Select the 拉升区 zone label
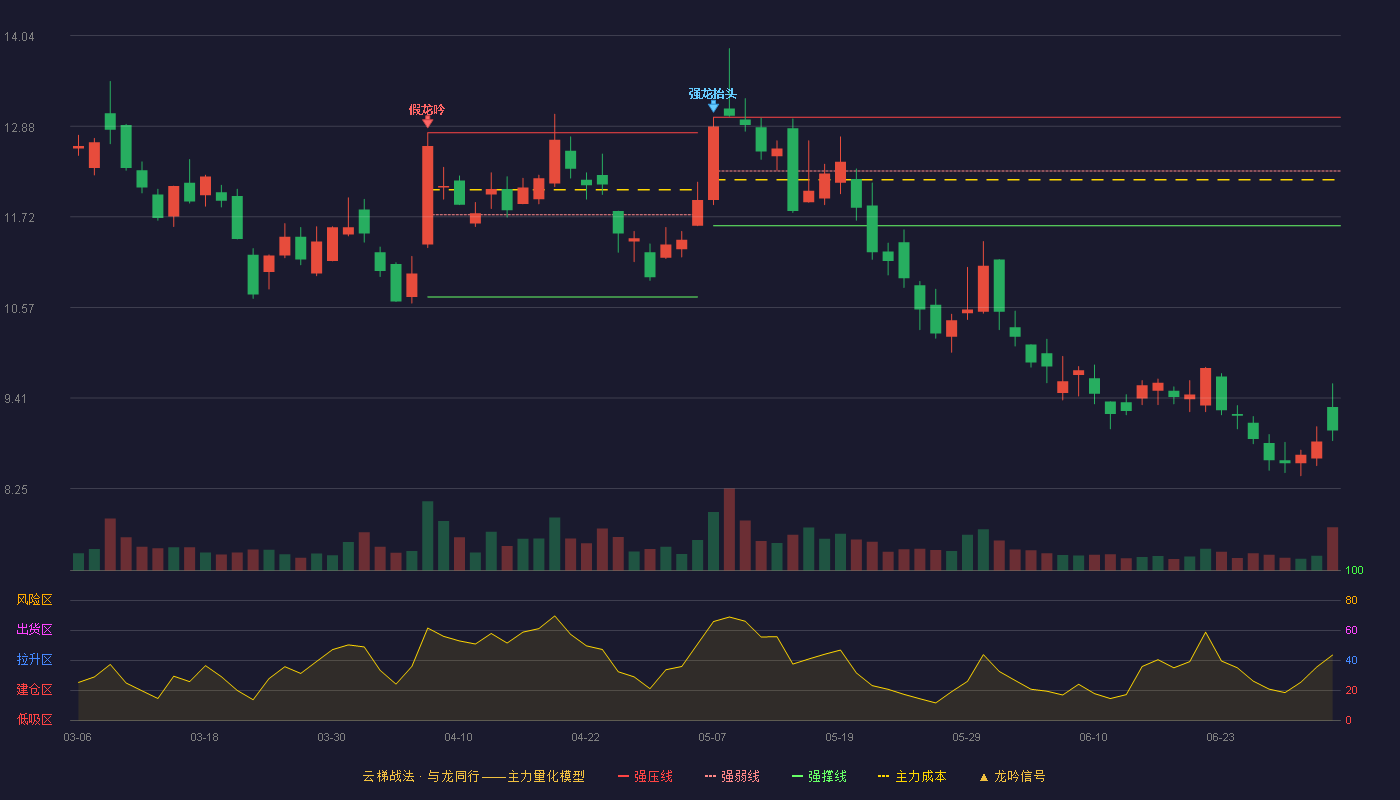The height and width of the screenshot is (800, 1400). coord(34,660)
